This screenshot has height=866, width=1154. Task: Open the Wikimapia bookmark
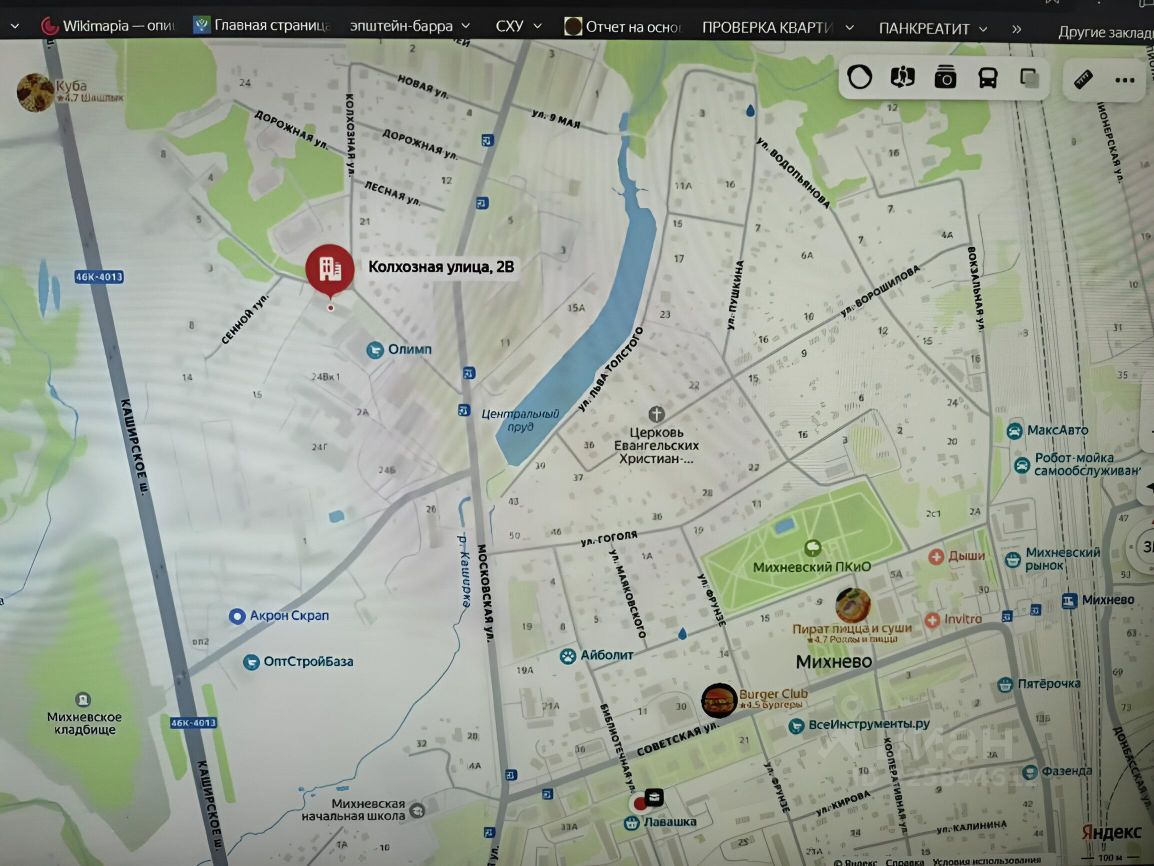click(107, 26)
